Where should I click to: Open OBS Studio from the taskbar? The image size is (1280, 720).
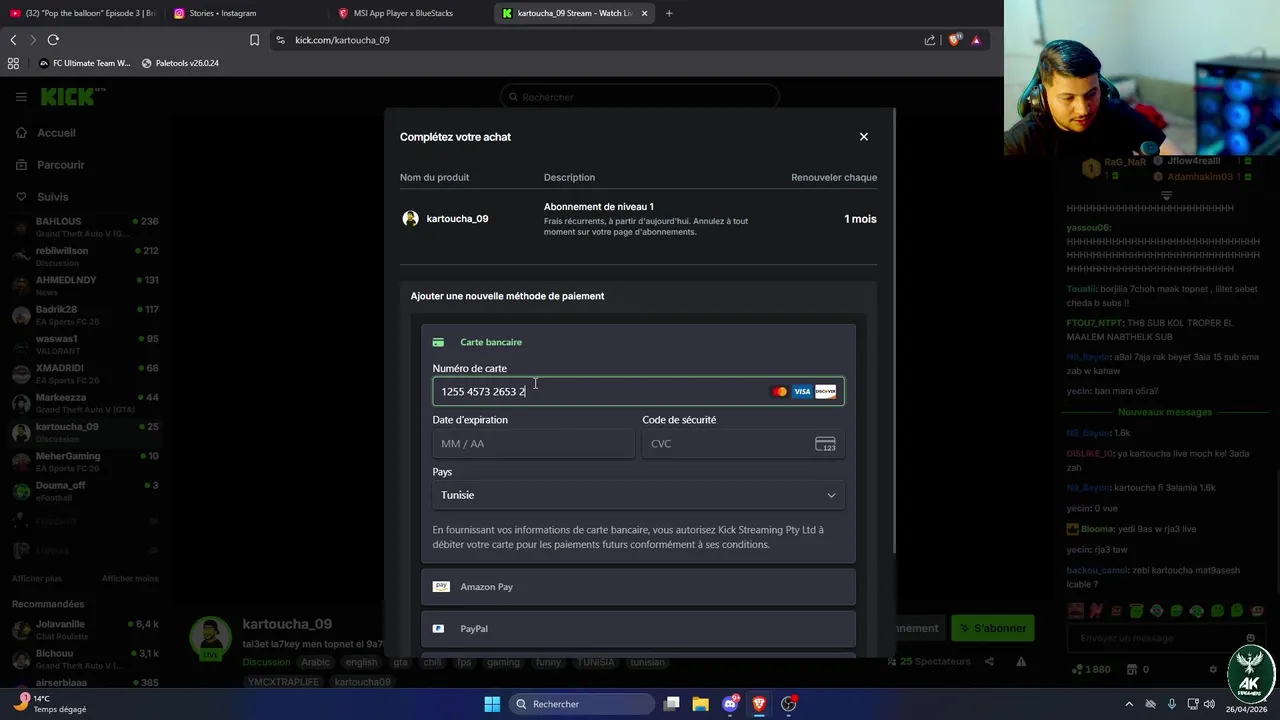point(788,704)
